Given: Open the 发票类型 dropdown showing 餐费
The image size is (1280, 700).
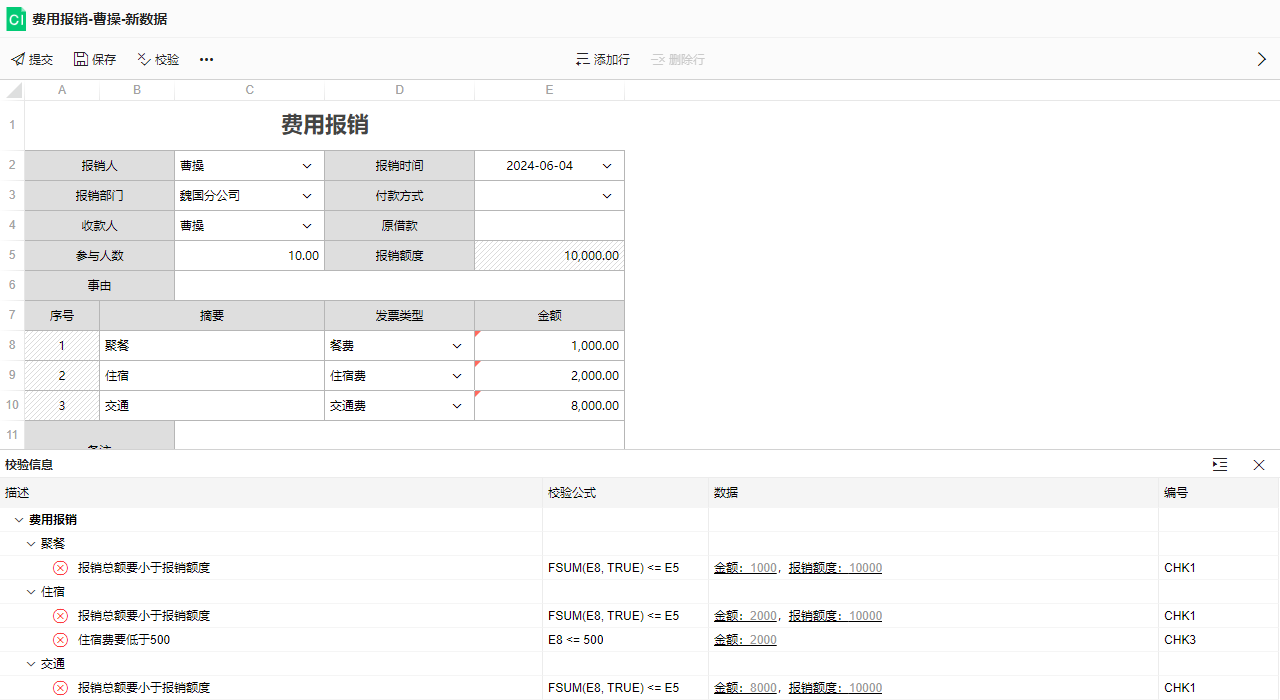Looking at the screenshot, I should pyautogui.click(x=456, y=346).
